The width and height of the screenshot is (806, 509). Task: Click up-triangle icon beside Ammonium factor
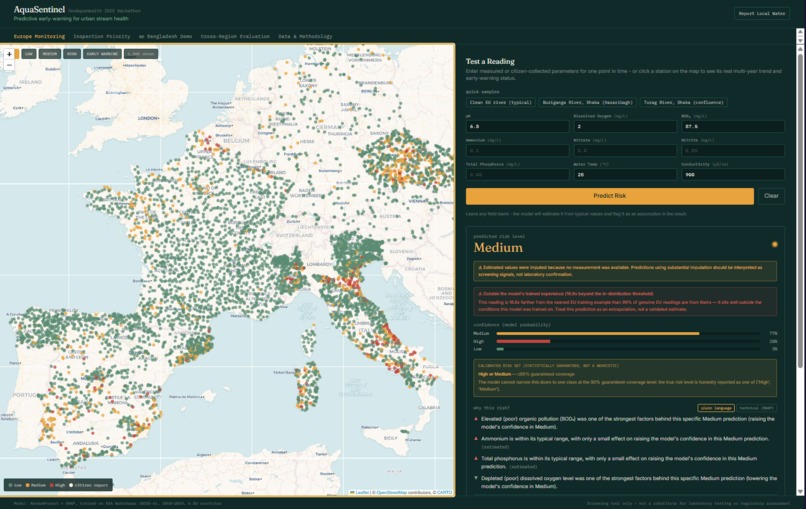[x=476, y=439]
